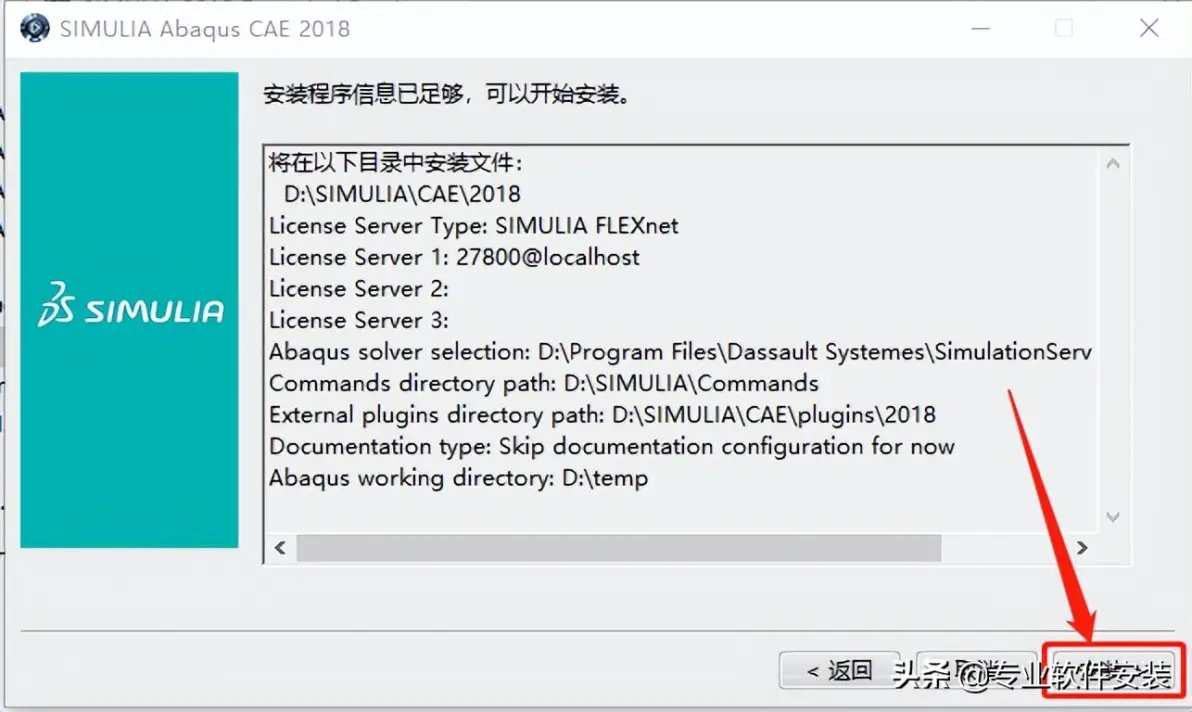Click the Install button highlighted in red
The image size is (1192, 712).
(1114, 671)
